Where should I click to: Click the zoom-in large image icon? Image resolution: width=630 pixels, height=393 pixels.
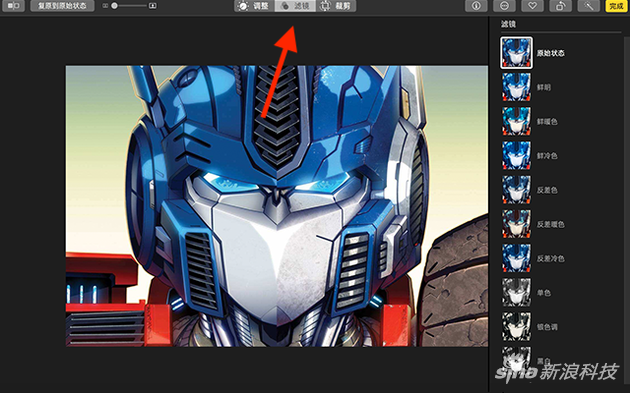(153, 6)
